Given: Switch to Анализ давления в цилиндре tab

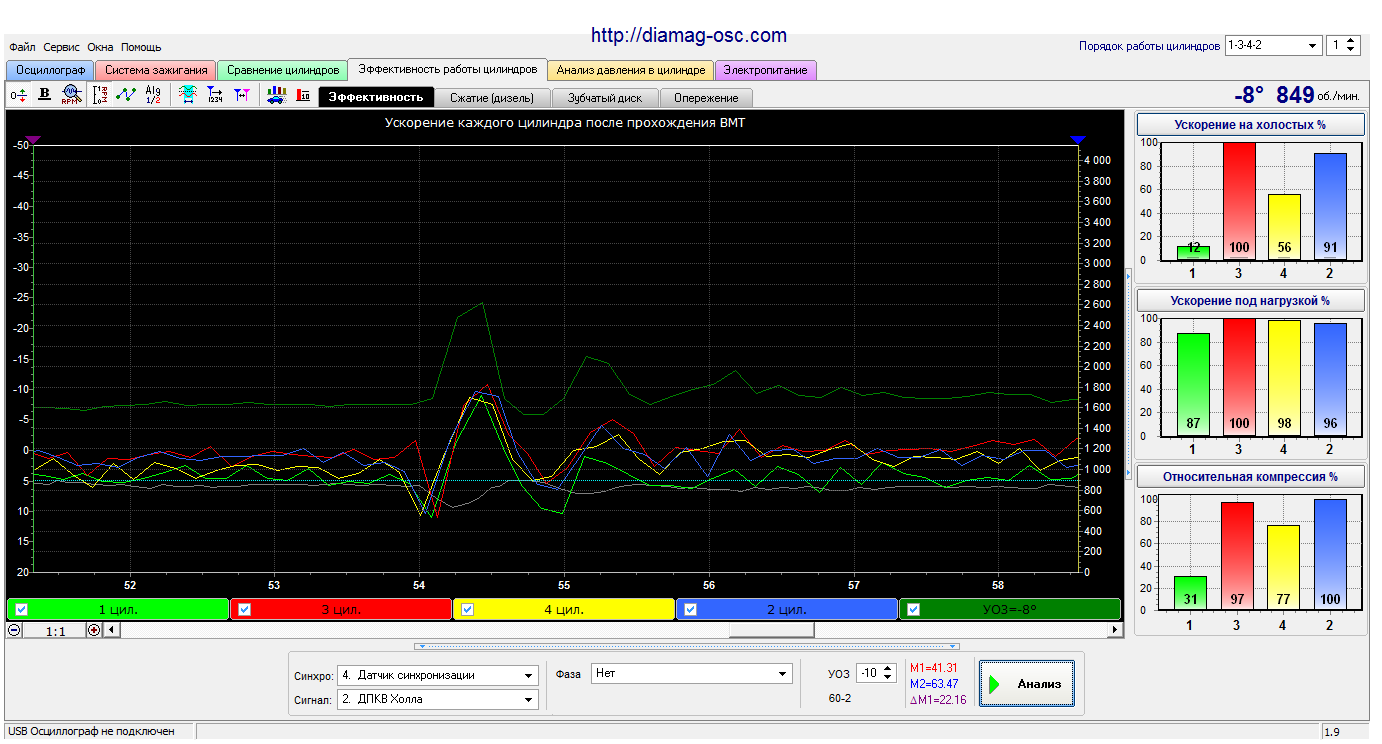Looking at the screenshot, I should coord(631,70).
